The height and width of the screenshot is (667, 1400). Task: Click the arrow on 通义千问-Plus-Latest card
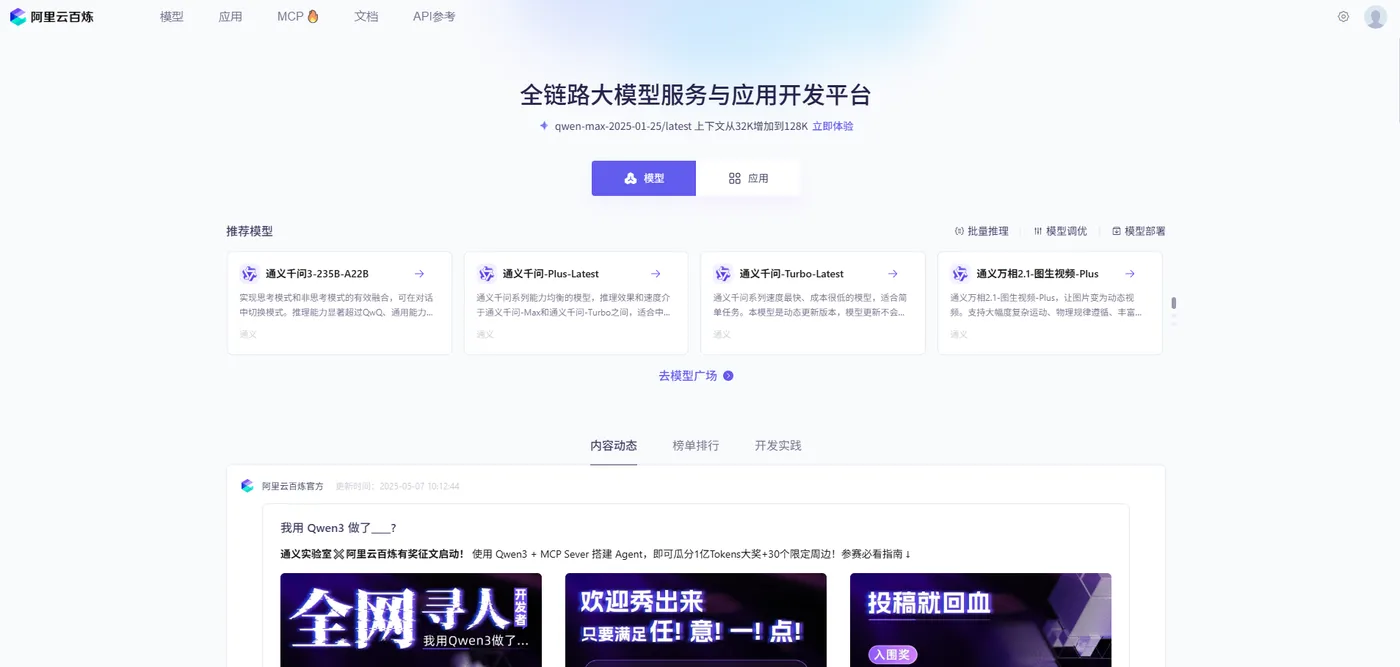point(656,274)
